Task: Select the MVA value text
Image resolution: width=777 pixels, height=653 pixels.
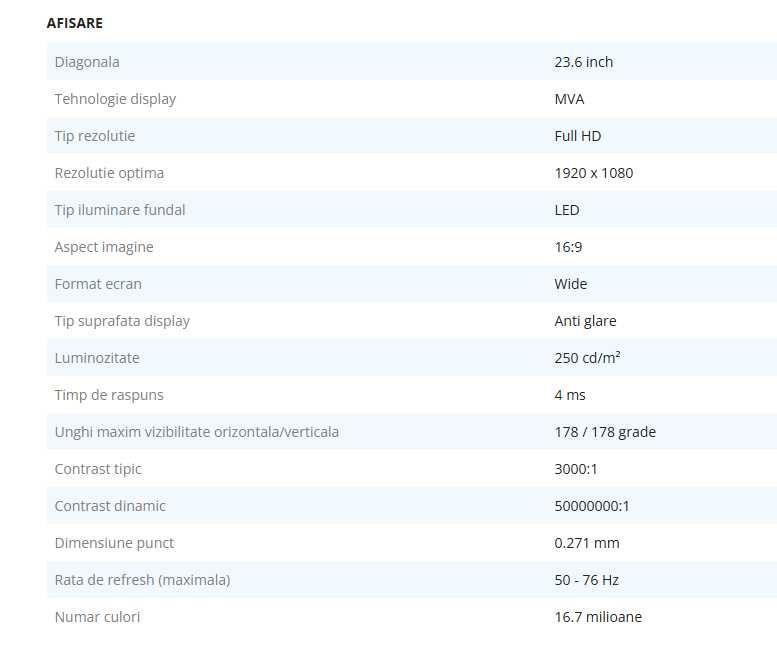Action: click(x=569, y=99)
